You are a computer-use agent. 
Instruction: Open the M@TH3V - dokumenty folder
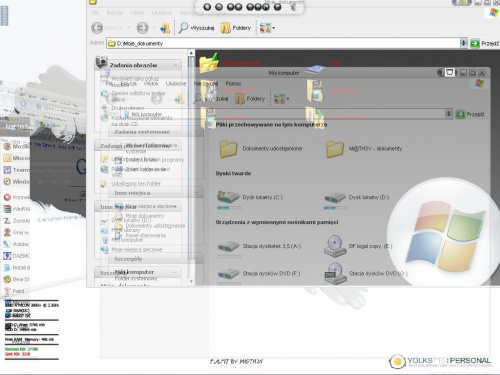coord(335,149)
